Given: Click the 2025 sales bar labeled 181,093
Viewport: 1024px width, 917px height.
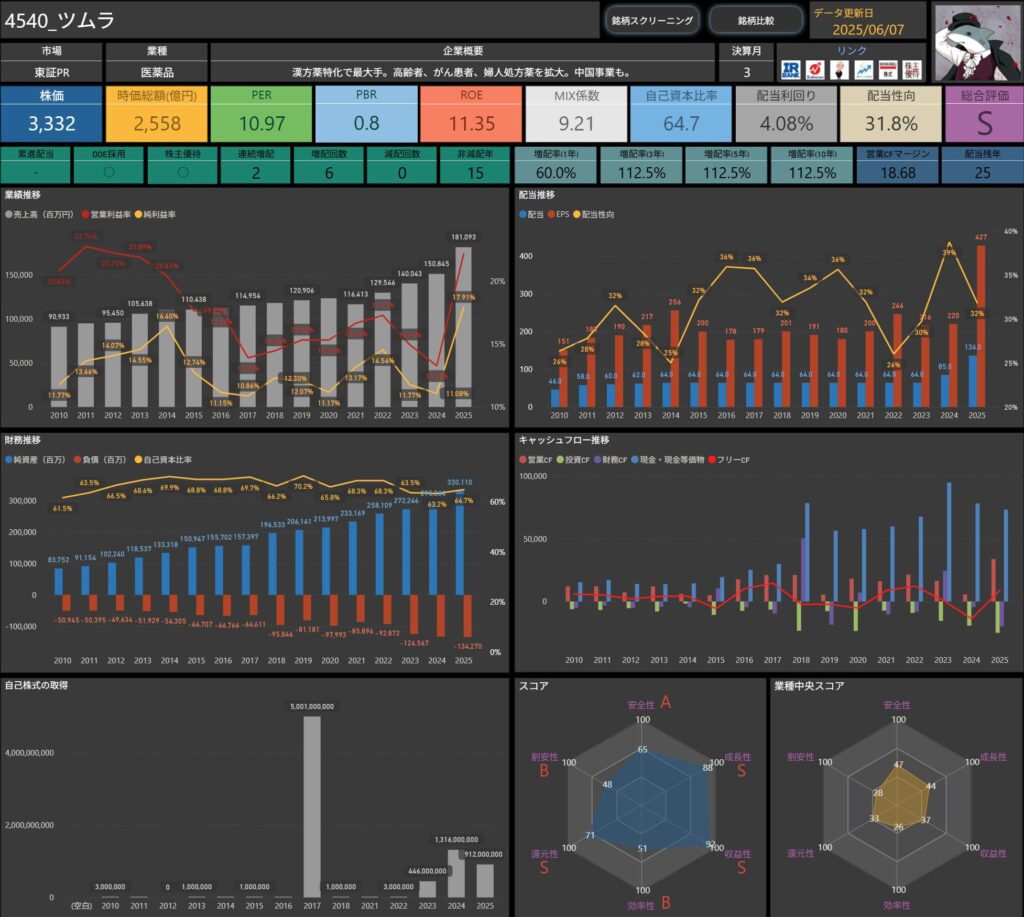Looking at the screenshot, I should click(463, 327).
